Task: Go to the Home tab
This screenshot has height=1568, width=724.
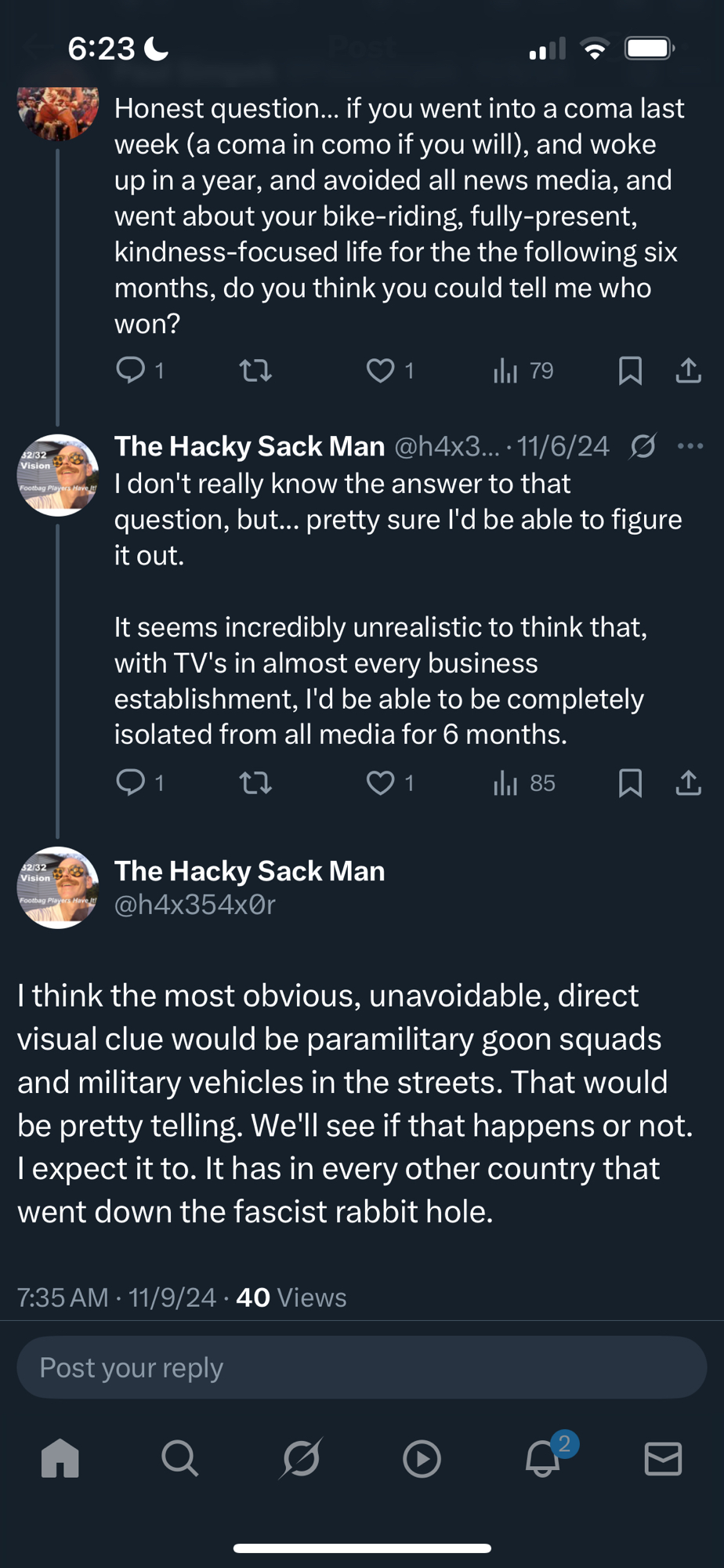Action: pos(60,1458)
